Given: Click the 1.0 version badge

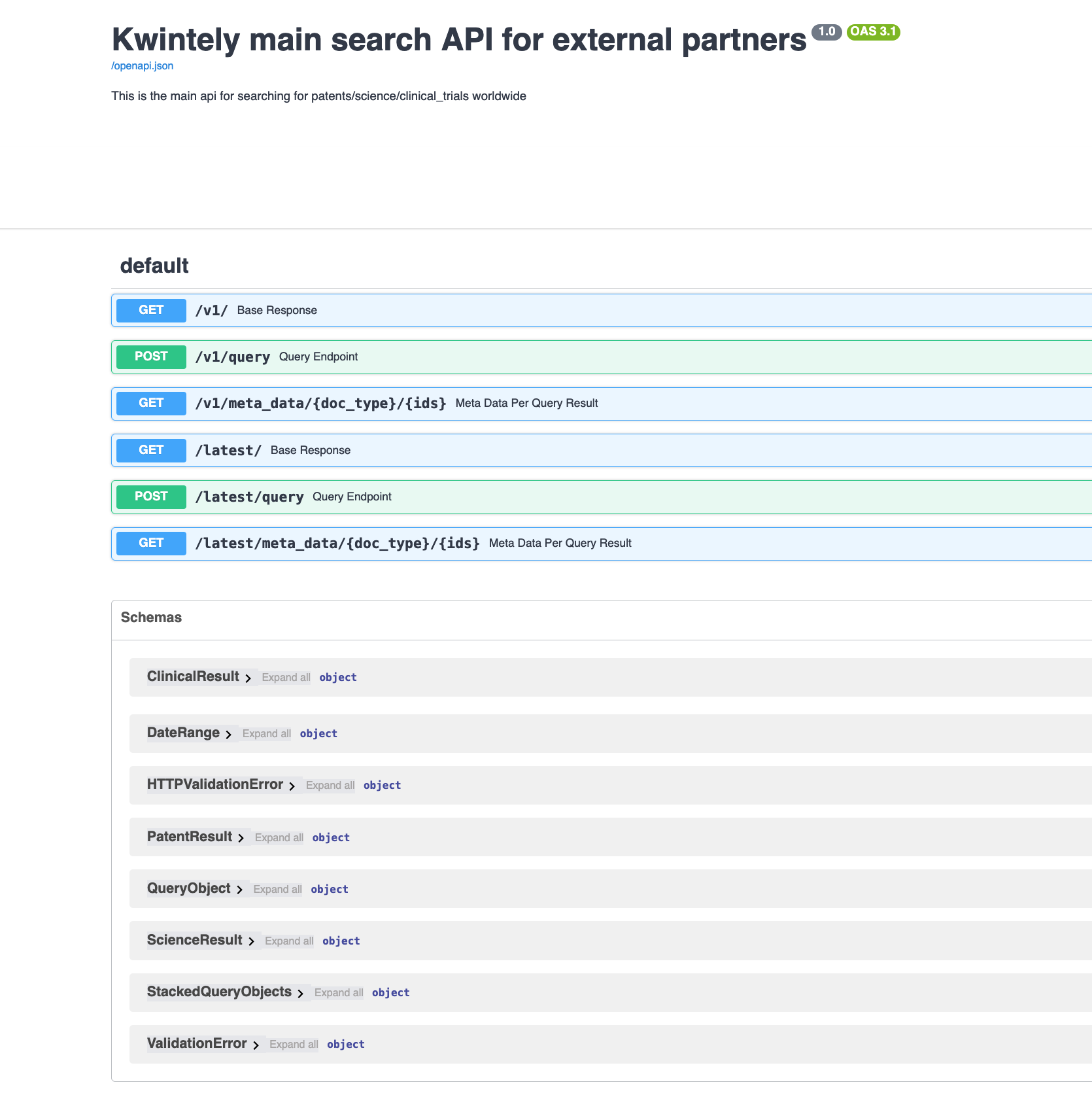Looking at the screenshot, I should tap(827, 31).
